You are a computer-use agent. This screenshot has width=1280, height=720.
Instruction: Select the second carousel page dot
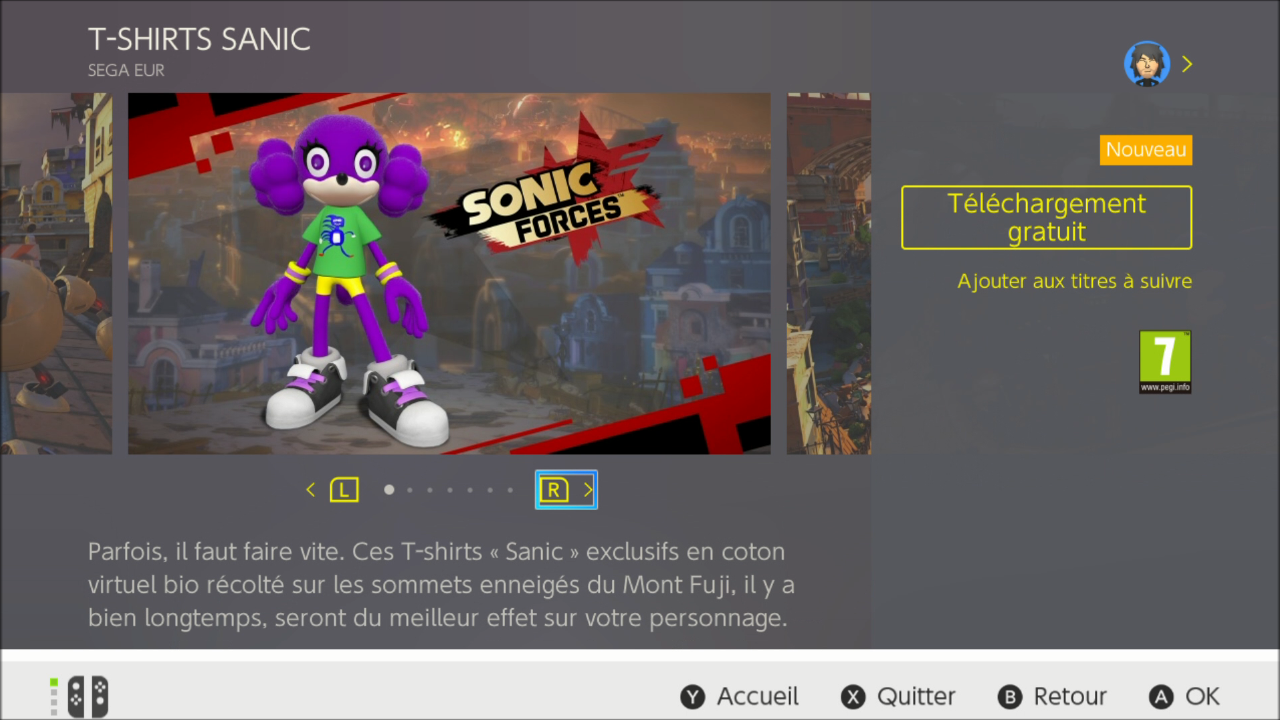pyautogui.click(x=409, y=490)
